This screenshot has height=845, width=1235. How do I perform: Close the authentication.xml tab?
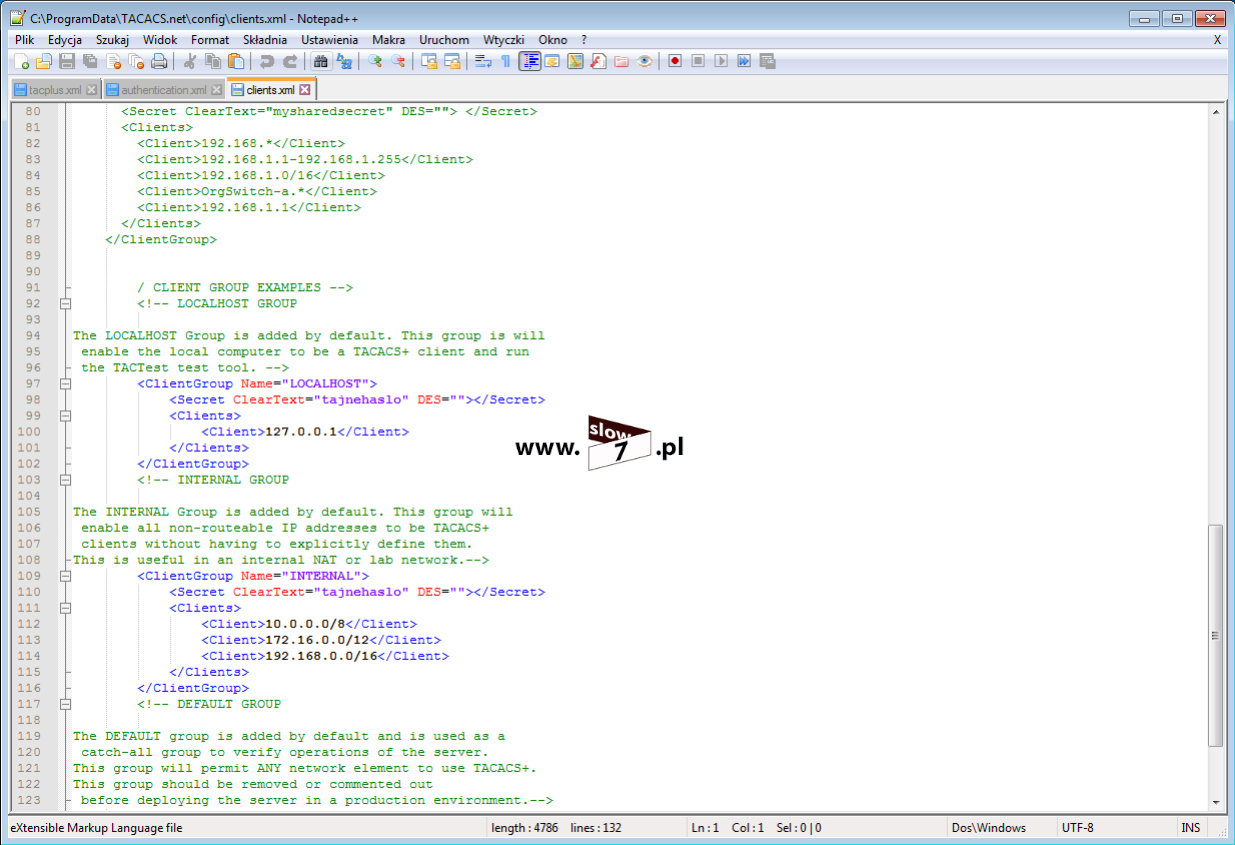tap(216, 90)
